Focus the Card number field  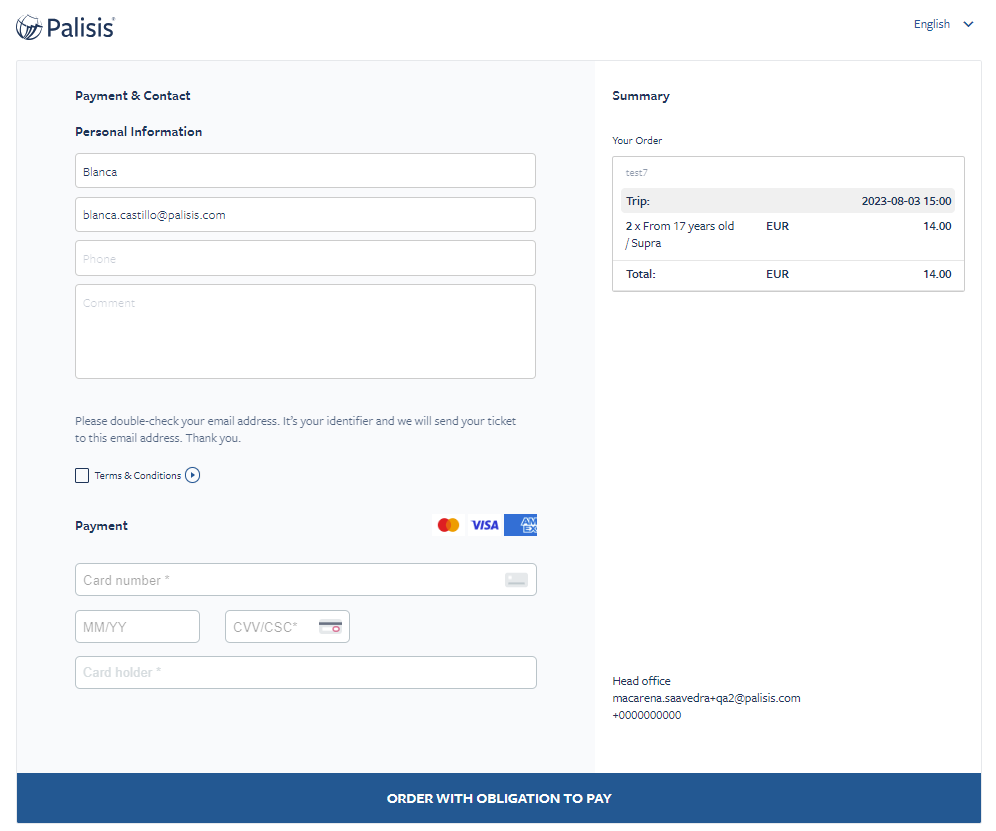pos(306,579)
